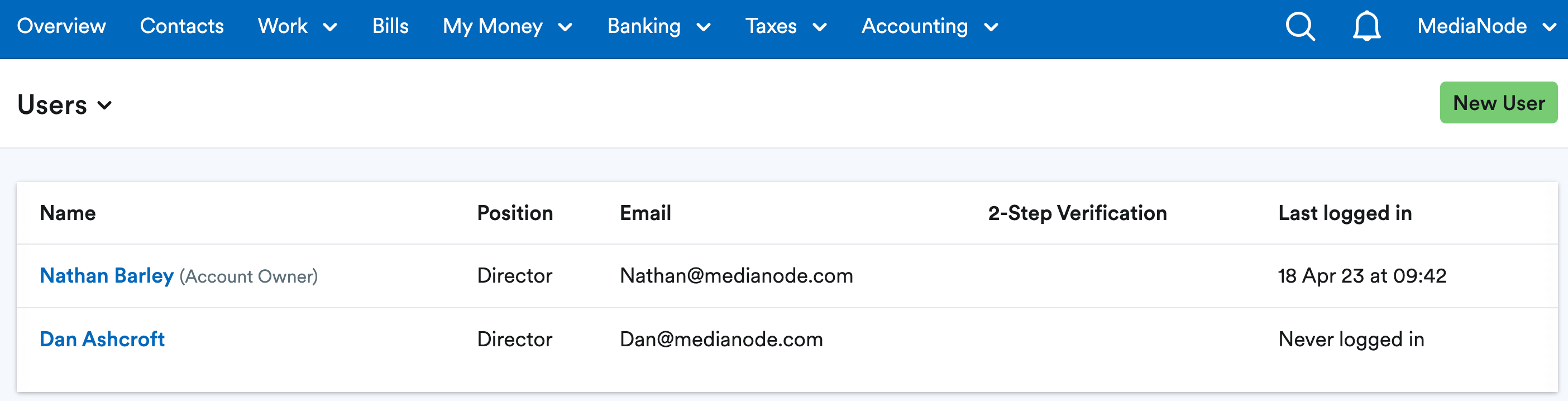Expand the Taxes menu

pyautogui.click(x=786, y=26)
